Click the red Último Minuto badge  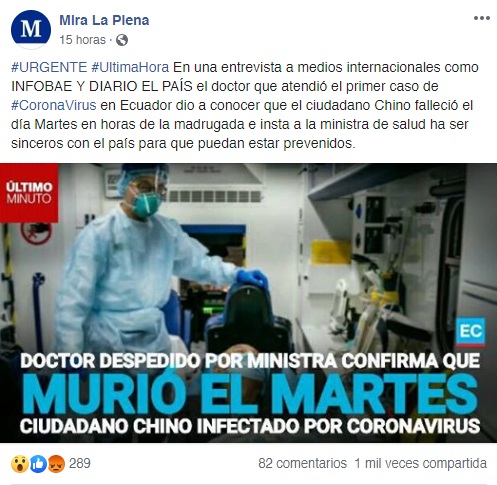pyautogui.click(x=29, y=193)
